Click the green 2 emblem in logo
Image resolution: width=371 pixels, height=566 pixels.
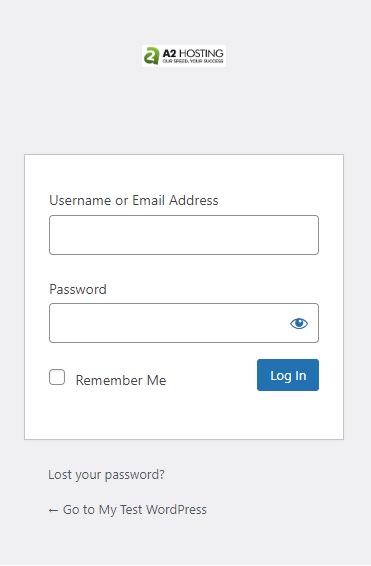click(152, 56)
